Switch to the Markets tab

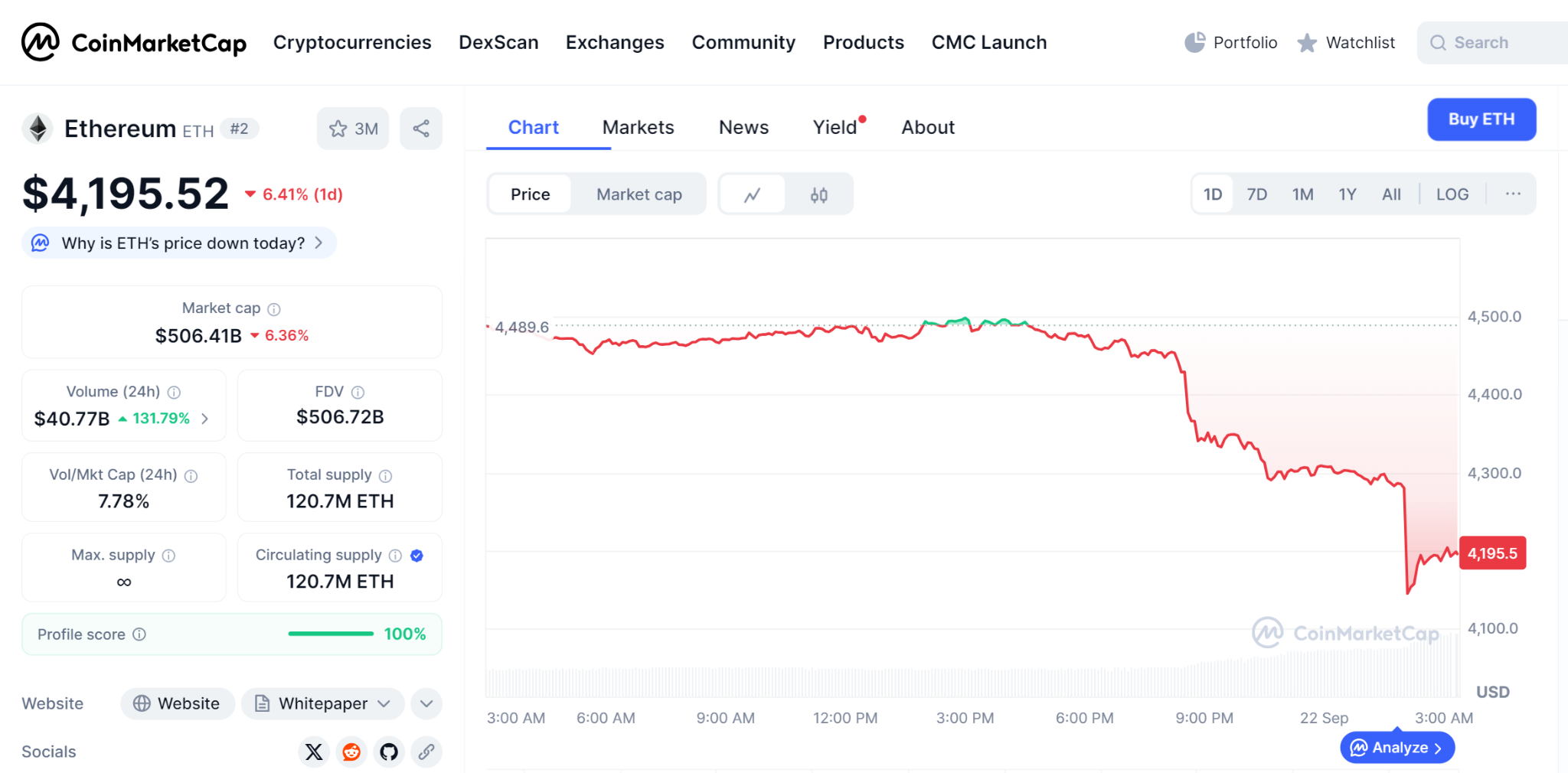[x=639, y=127]
